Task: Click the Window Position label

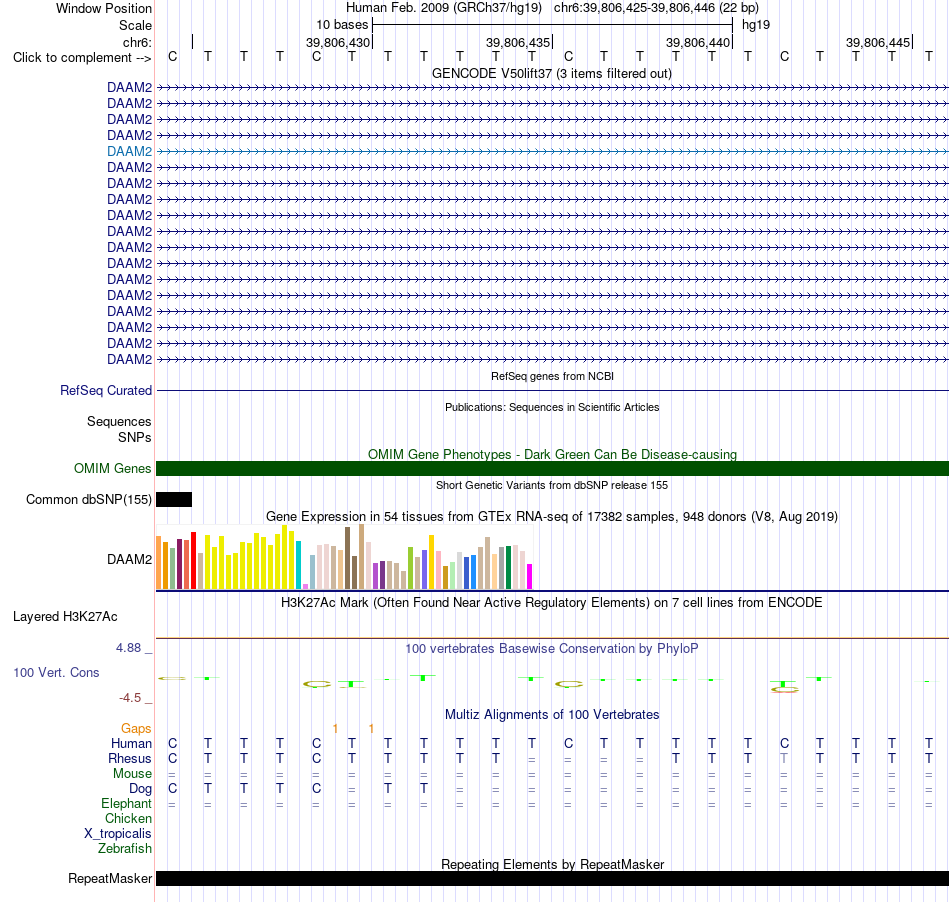Action: point(104,8)
